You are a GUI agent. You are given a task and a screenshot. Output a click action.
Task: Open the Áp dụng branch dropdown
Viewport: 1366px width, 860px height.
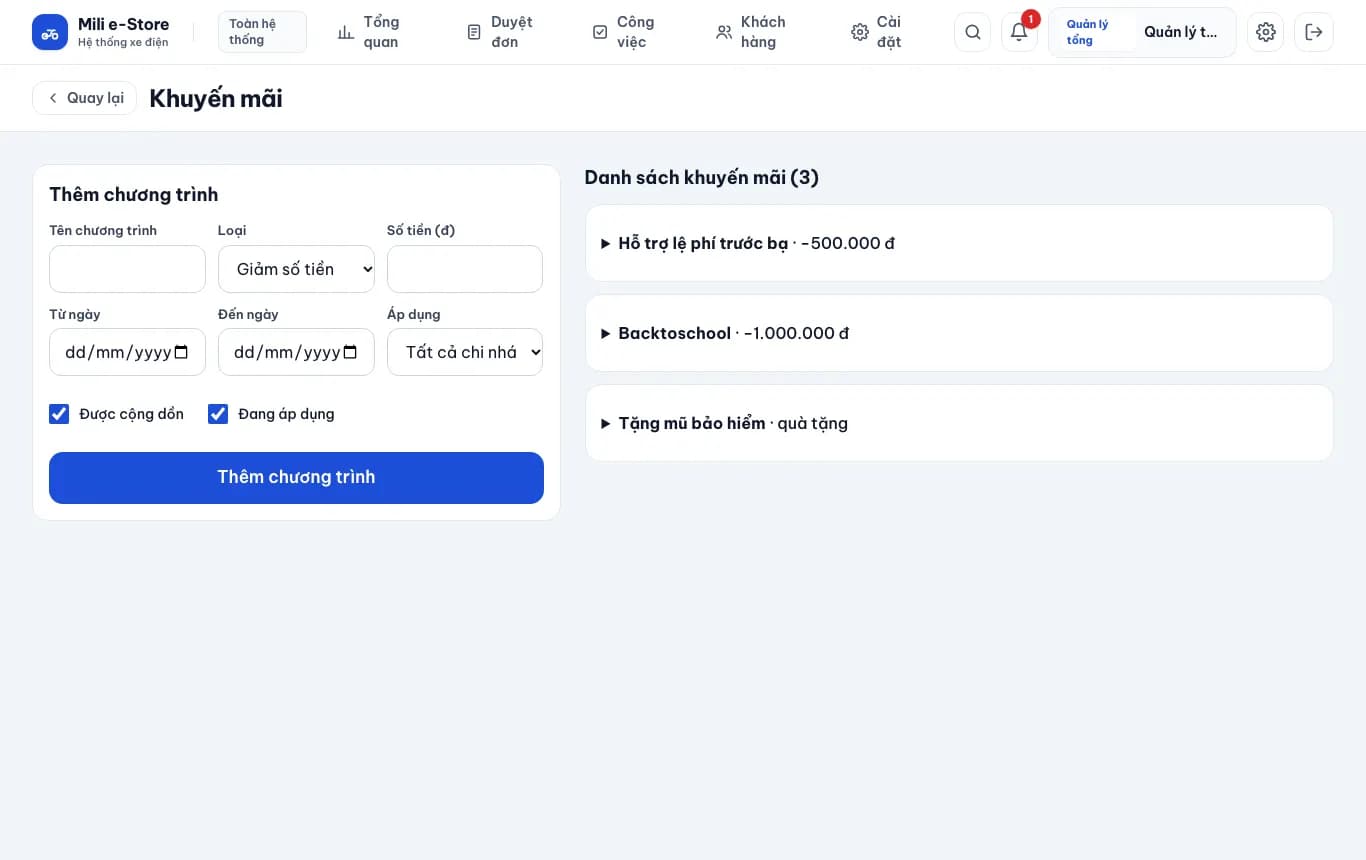pyautogui.click(x=465, y=352)
